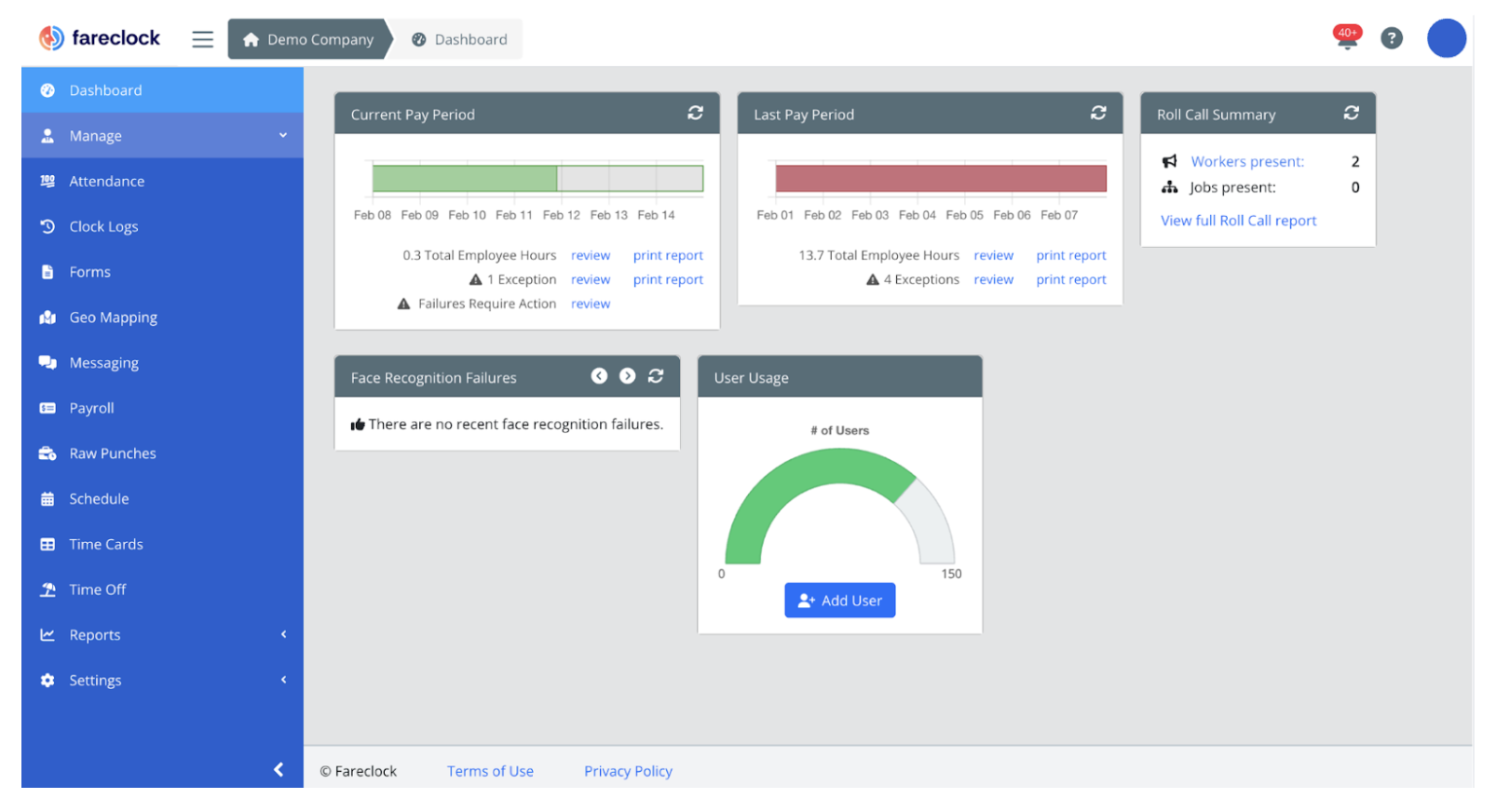Refresh the Face Recognition Failures panel
Viewport: 1496px width, 812px height.
(x=656, y=376)
